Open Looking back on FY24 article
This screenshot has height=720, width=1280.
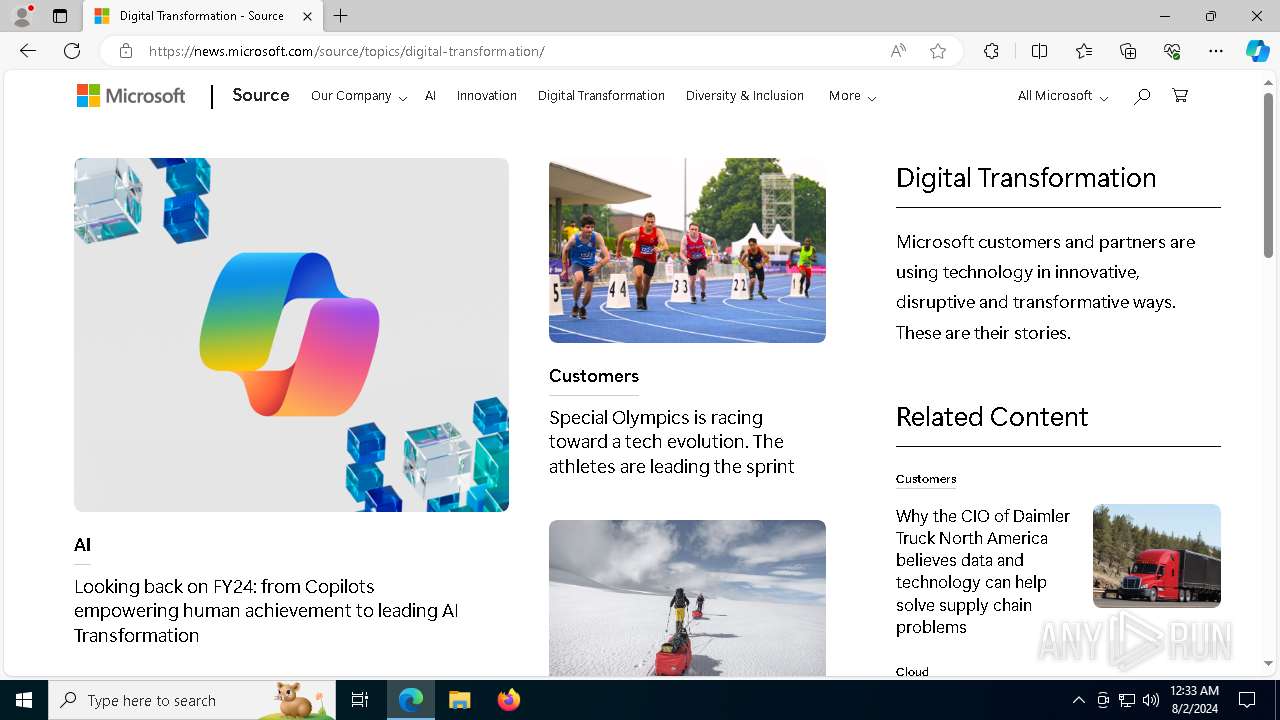point(266,611)
